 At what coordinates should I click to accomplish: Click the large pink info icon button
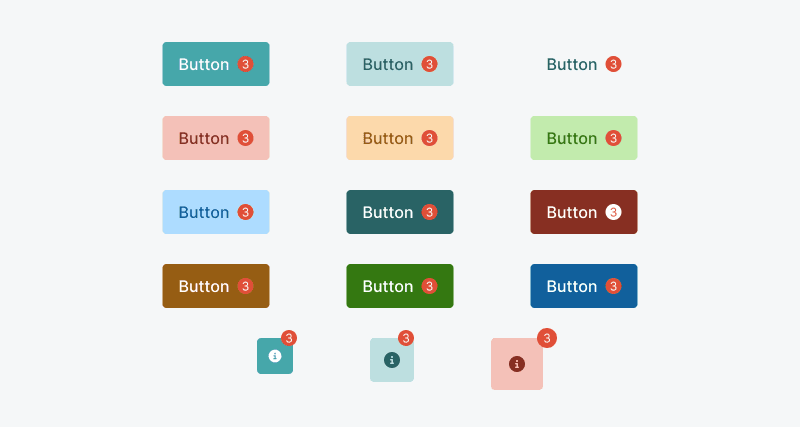coord(517,364)
